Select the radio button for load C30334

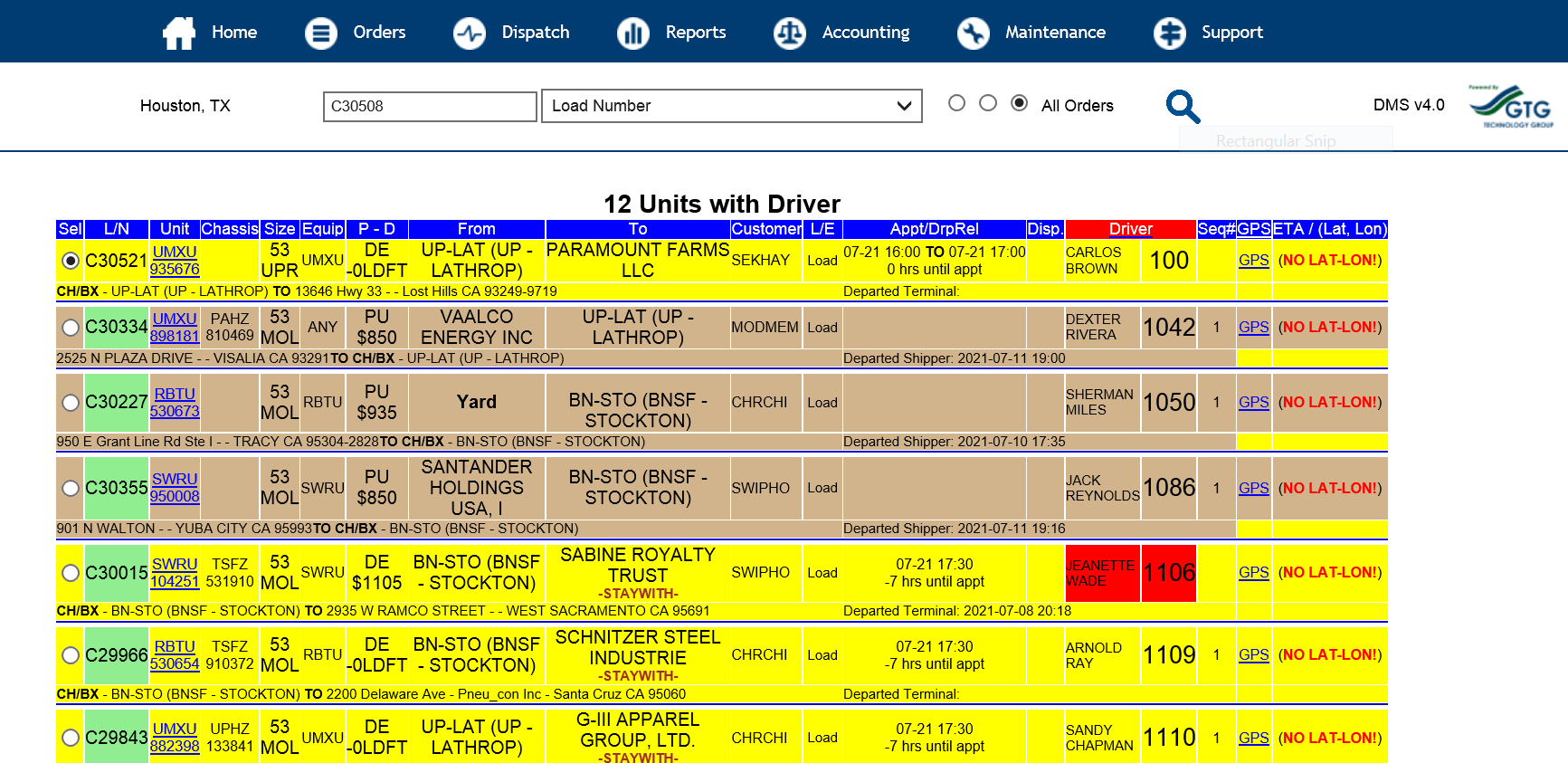(x=71, y=328)
